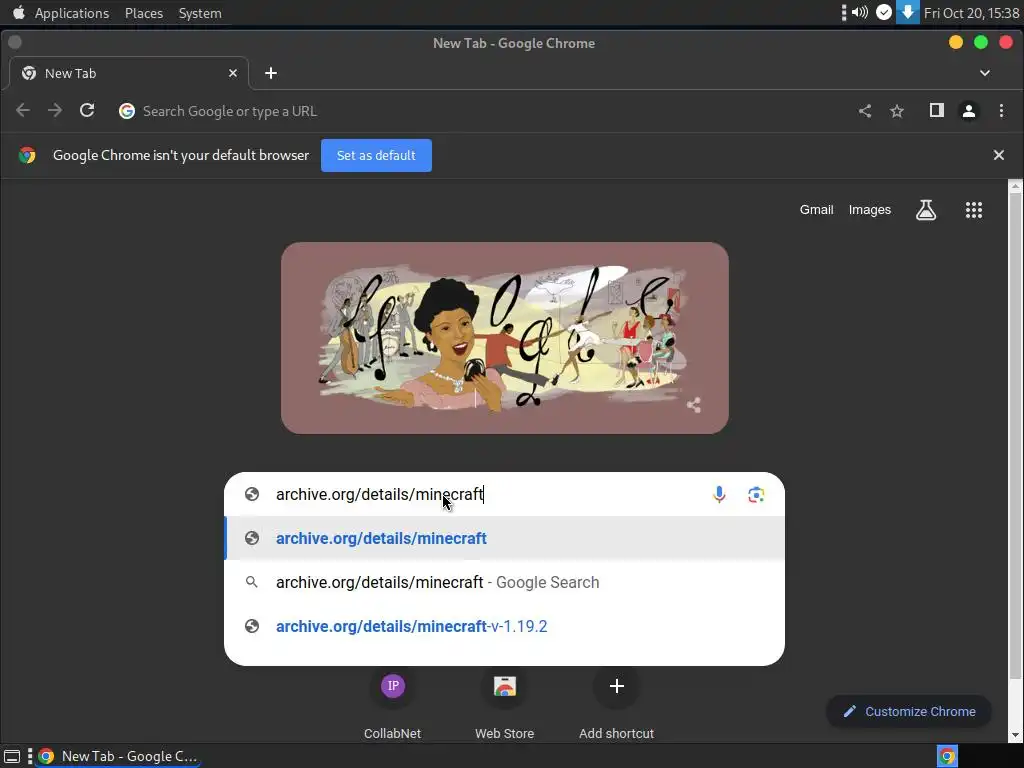Click the date and time clock
The height and width of the screenshot is (768, 1024).
click(x=971, y=13)
